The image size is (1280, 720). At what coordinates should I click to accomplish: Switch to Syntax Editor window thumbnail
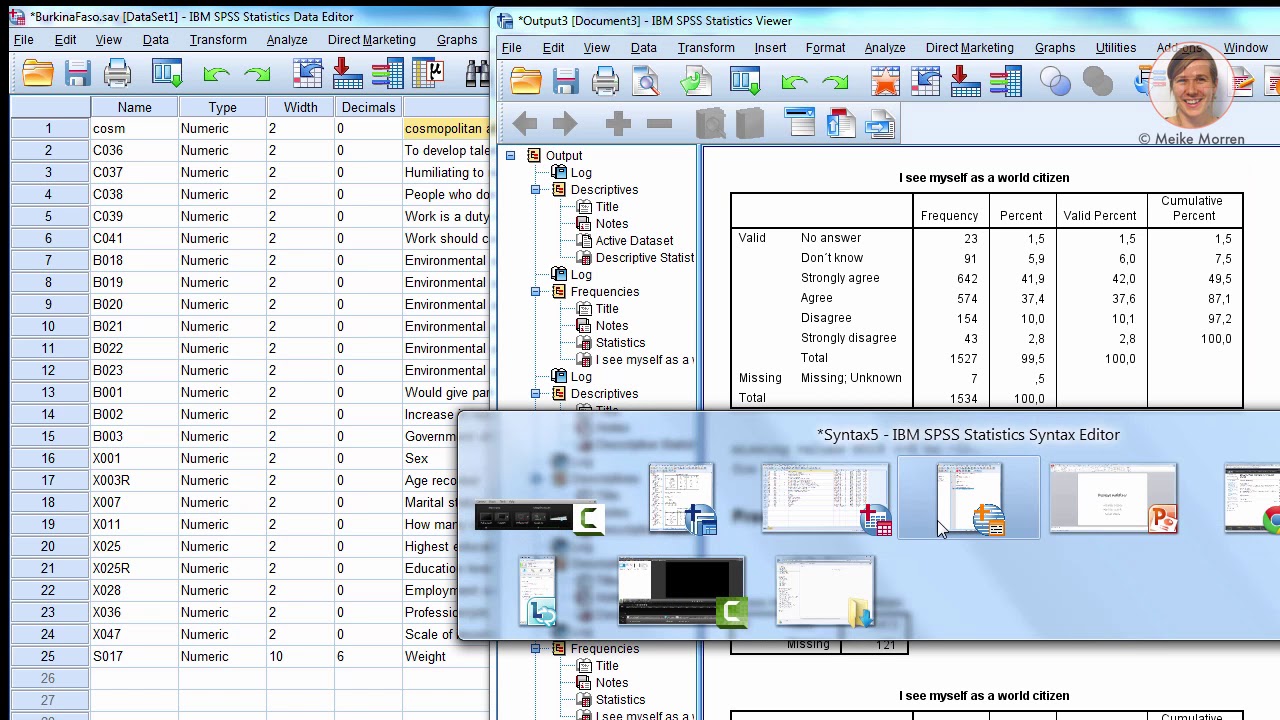pos(969,498)
